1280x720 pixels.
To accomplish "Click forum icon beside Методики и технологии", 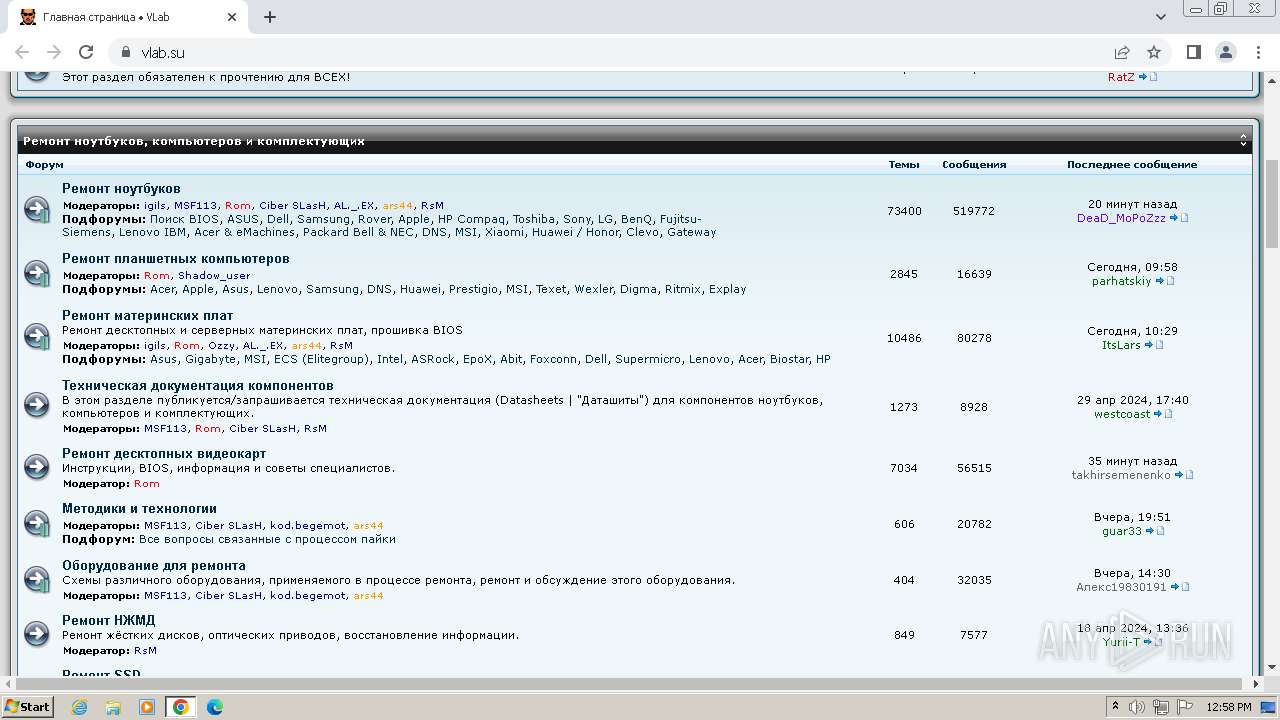I will [x=37, y=523].
